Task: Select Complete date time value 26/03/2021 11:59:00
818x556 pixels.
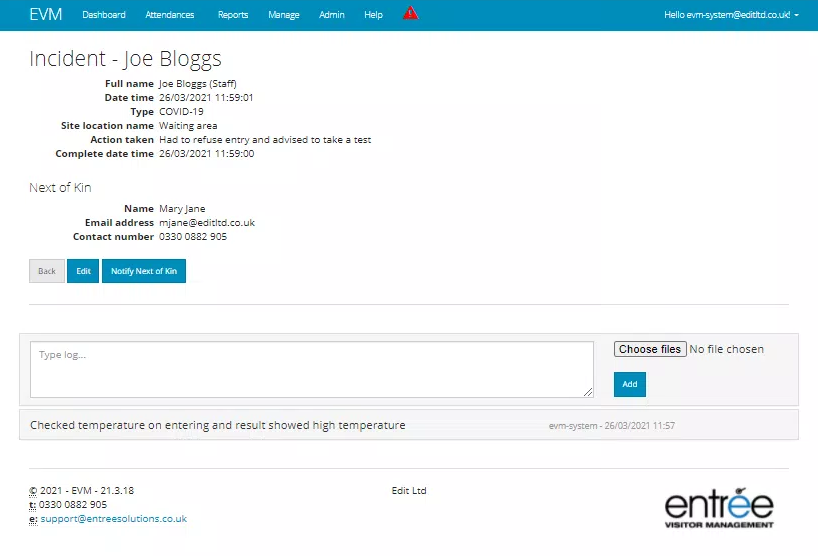Action: 207,154
